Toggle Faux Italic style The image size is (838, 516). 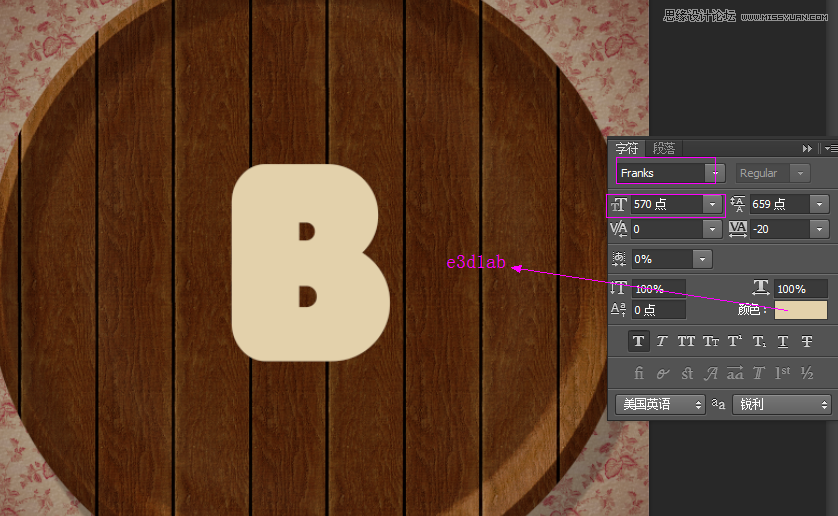(x=662, y=341)
